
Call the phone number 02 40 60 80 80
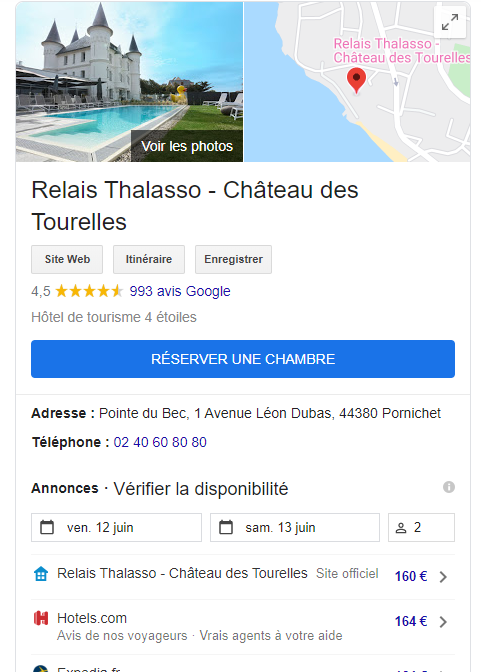[x=160, y=442]
